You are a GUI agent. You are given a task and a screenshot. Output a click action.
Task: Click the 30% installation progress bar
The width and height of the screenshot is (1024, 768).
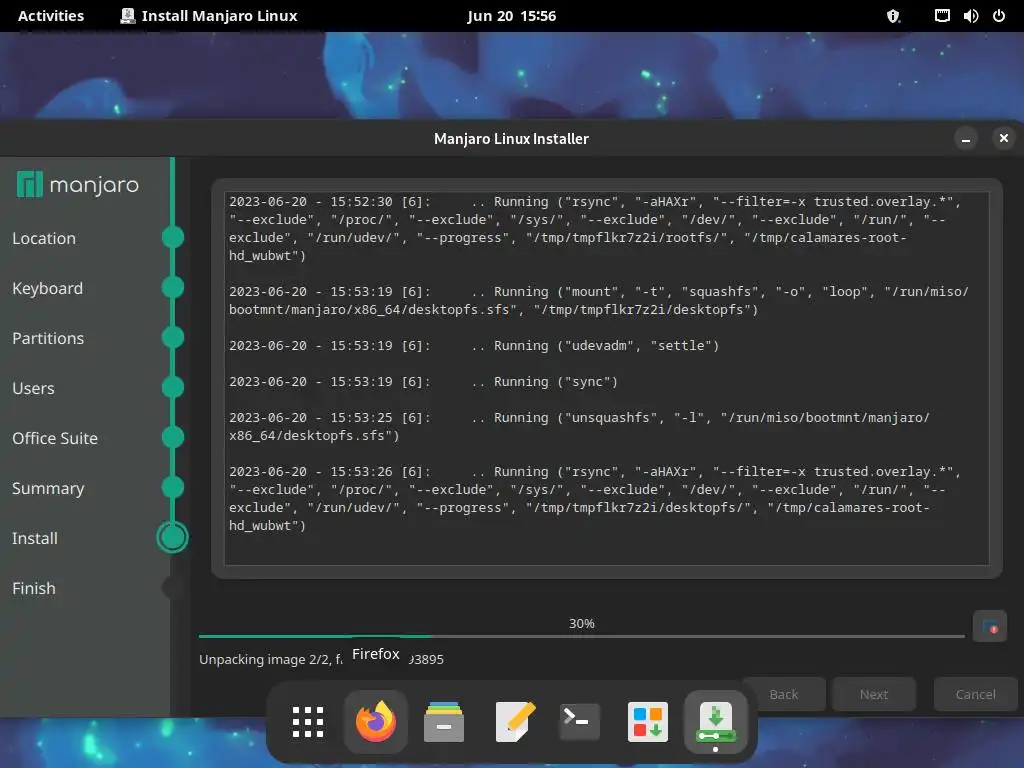[581, 635]
